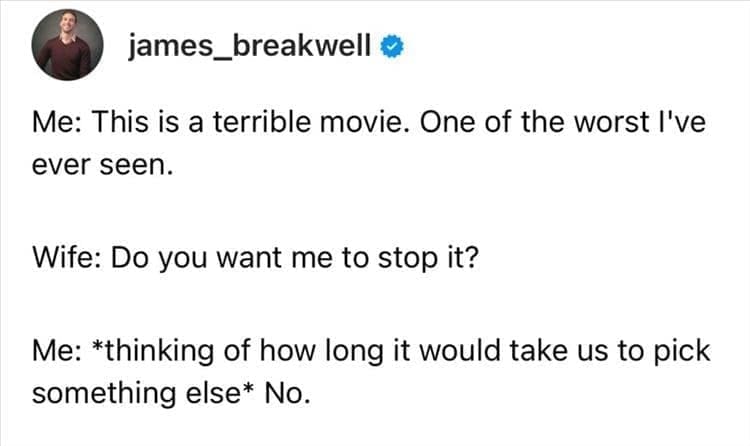Click the first "Me:" speaker label

(57, 123)
